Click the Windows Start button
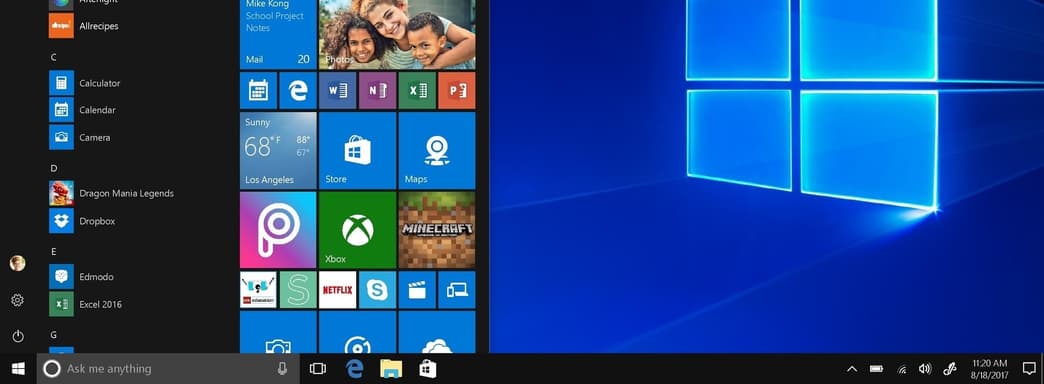The image size is (1044, 384). pos(18,369)
